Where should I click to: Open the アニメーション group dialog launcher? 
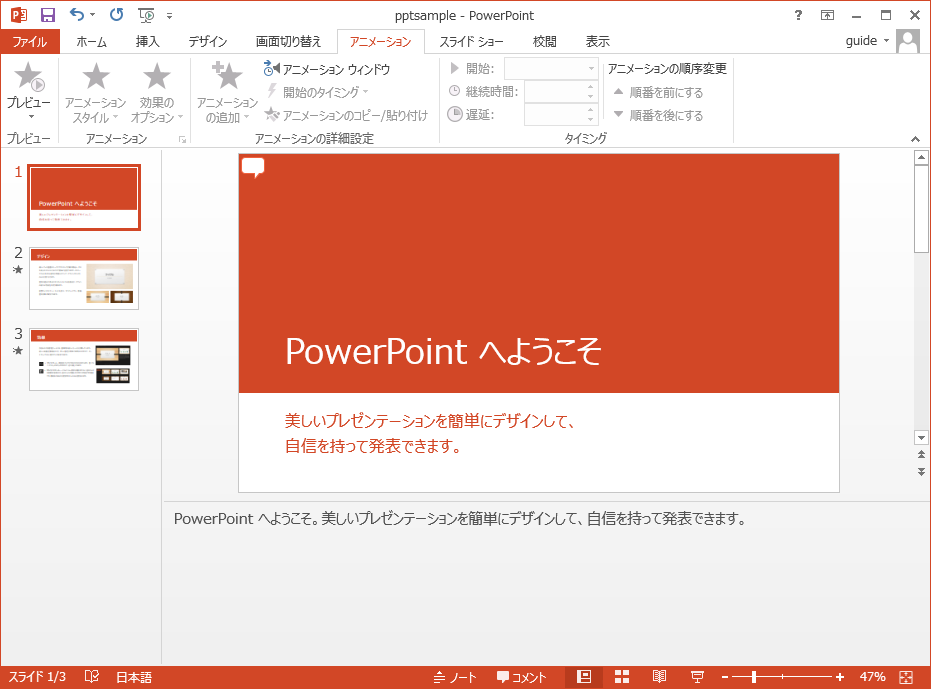[182, 140]
